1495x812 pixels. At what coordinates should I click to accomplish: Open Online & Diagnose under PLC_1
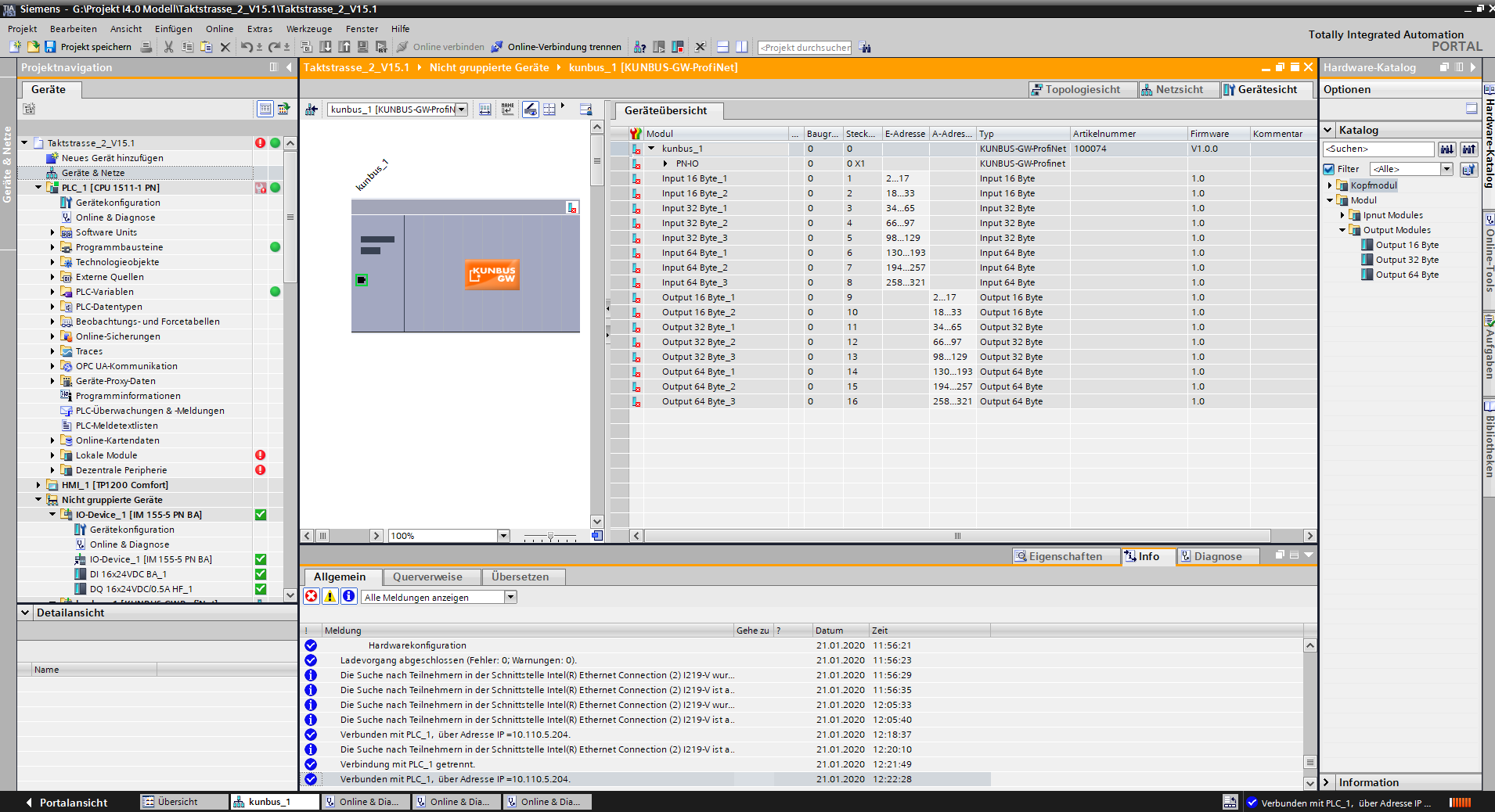tap(115, 217)
